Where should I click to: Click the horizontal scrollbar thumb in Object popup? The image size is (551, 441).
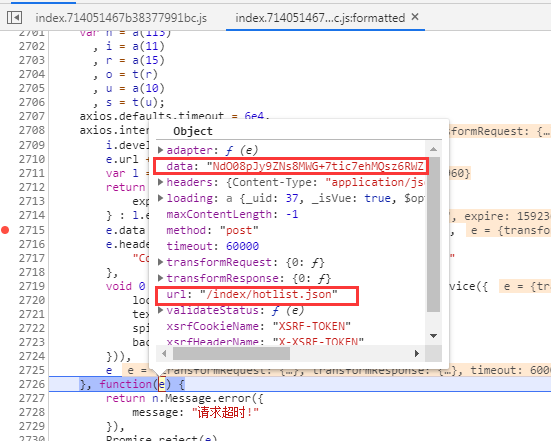231,353
